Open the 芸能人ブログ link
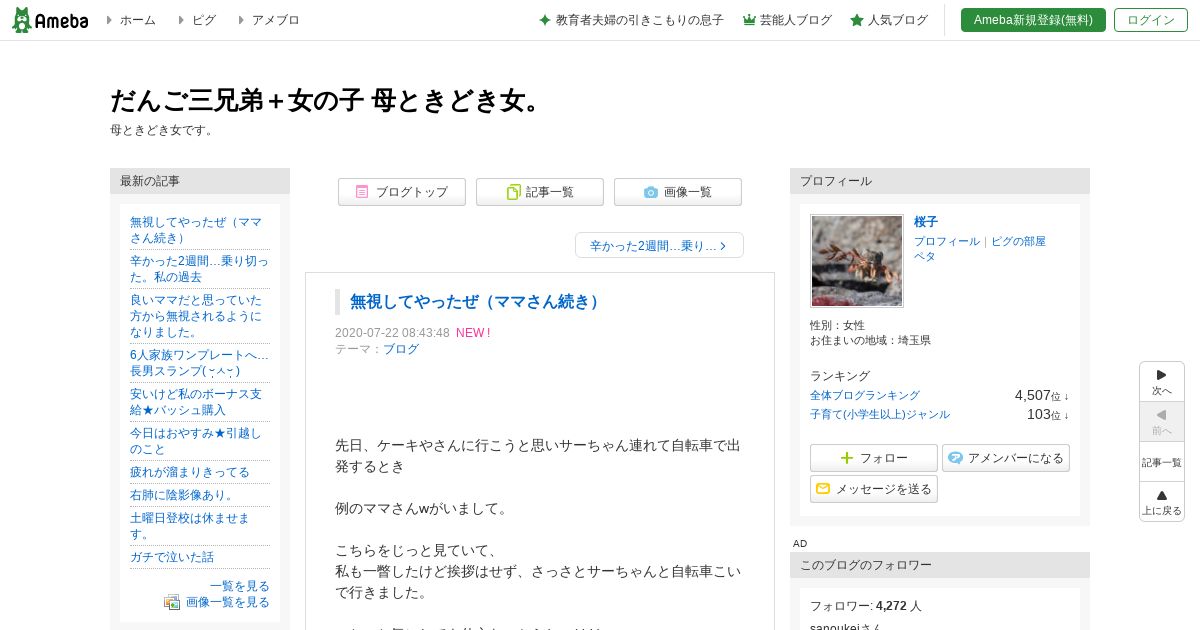This screenshot has width=1200, height=630. point(796,20)
